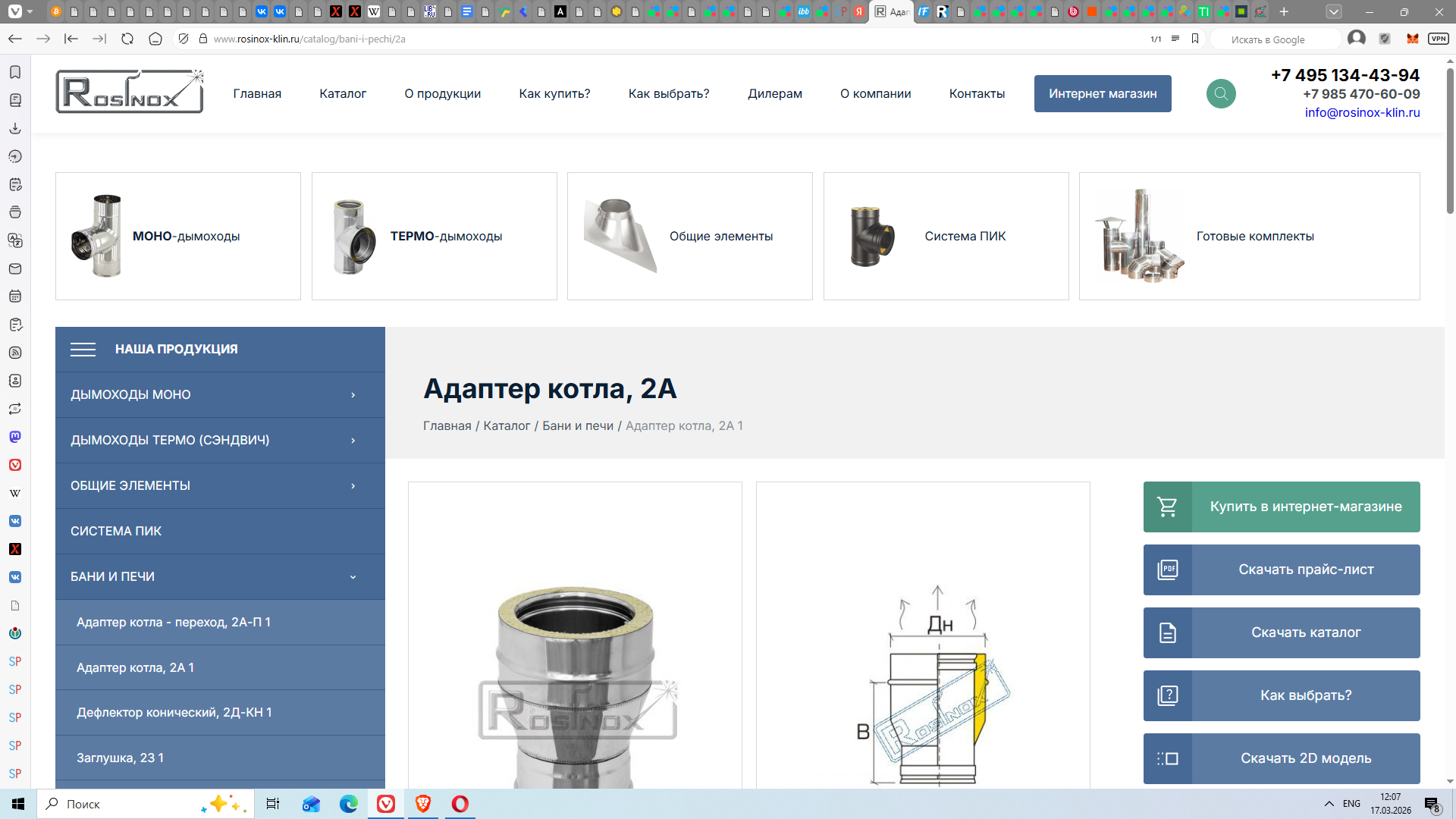Click the hamburger icon beside НАША ПРОДУКЦИЯ

83,349
